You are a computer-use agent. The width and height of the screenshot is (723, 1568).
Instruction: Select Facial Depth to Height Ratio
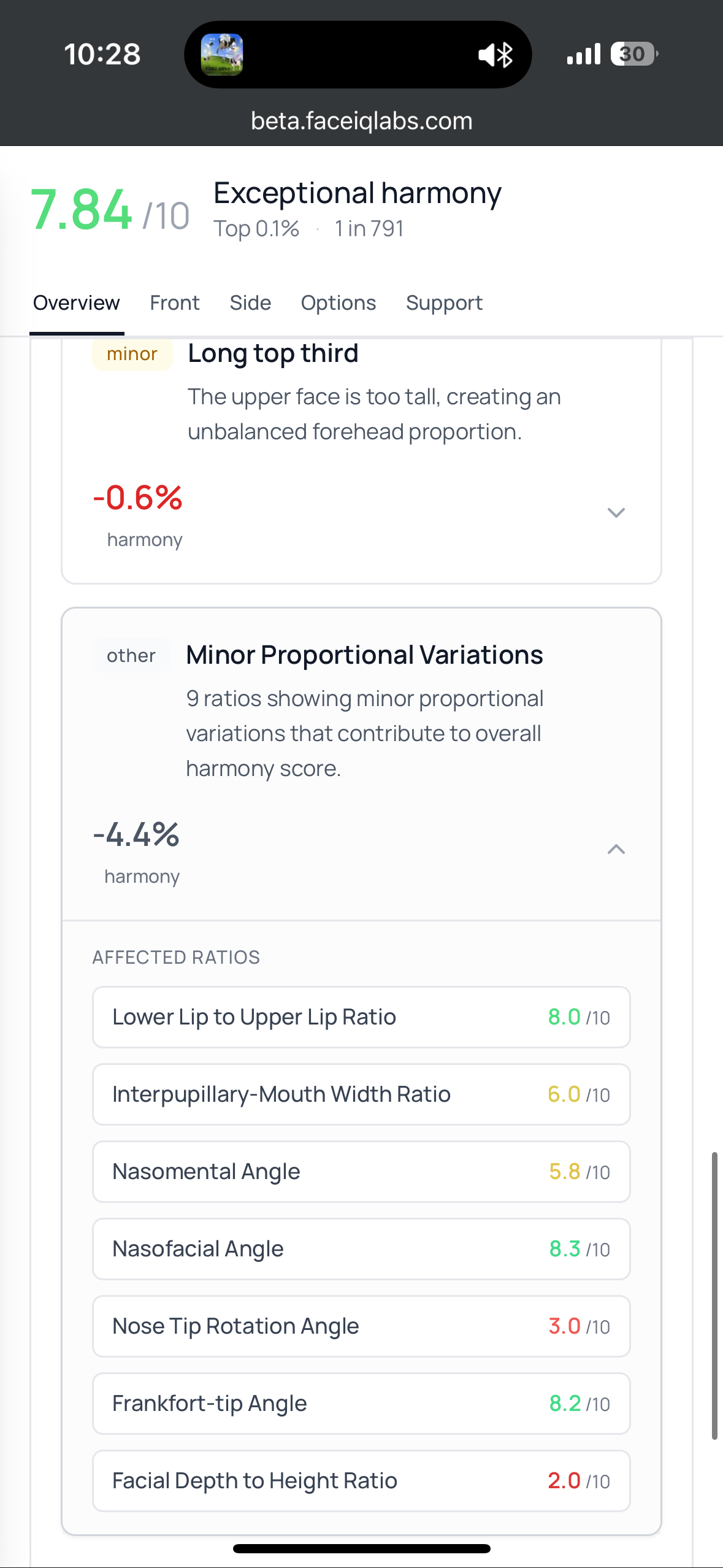361,1481
